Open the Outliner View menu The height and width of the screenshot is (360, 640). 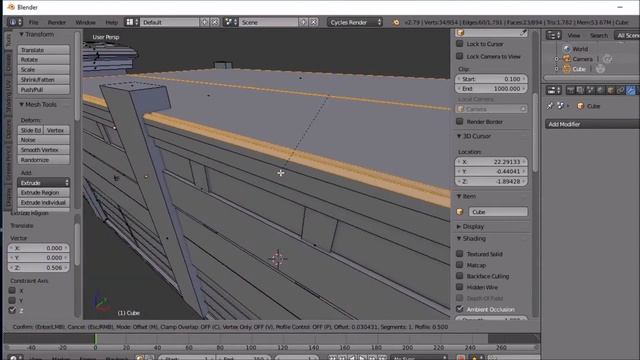click(573, 36)
